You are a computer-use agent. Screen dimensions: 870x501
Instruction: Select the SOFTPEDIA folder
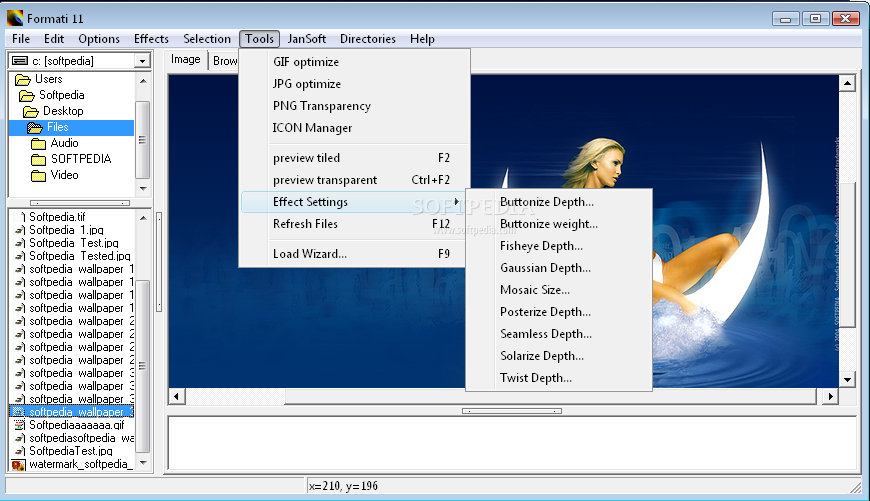click(x=81, y=159)
